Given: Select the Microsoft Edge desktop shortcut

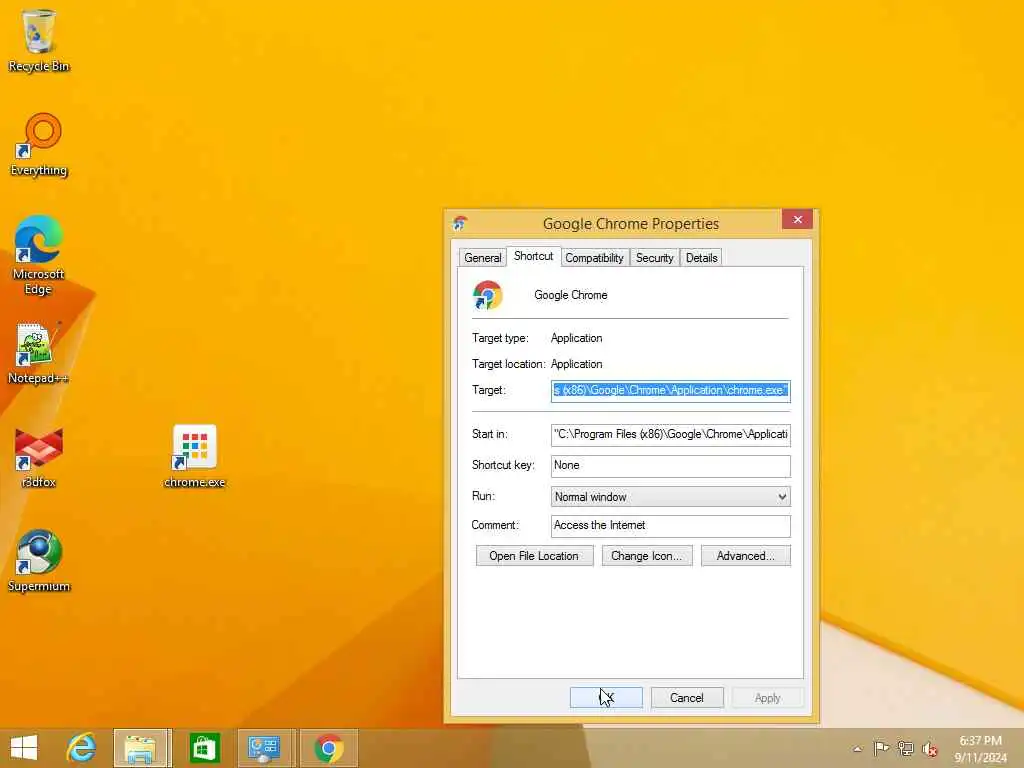Looking at the screenshot, I should coord(39,255).
